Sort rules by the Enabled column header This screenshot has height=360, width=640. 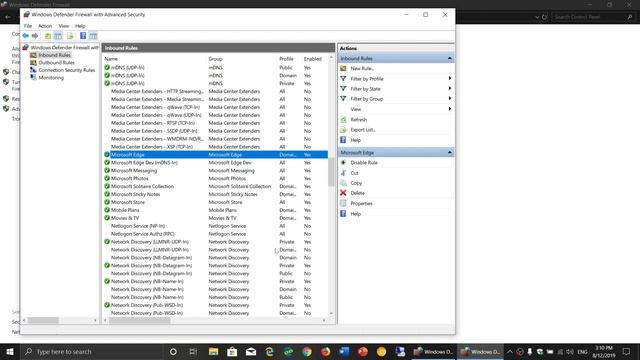[x=314, y=59]
